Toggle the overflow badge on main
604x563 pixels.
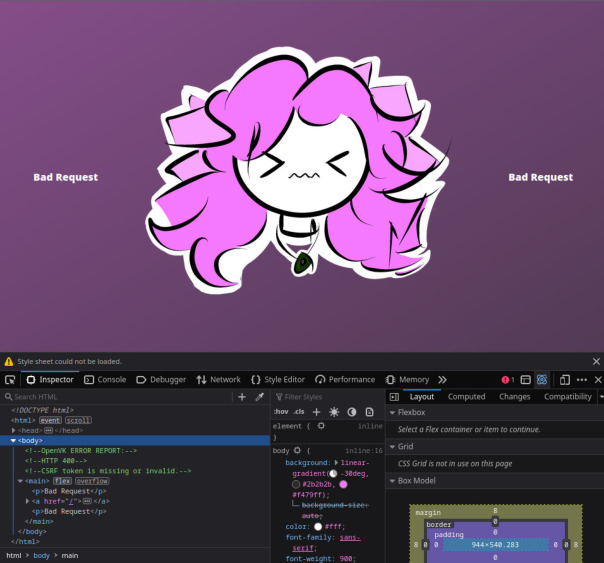tap(92, 481)
